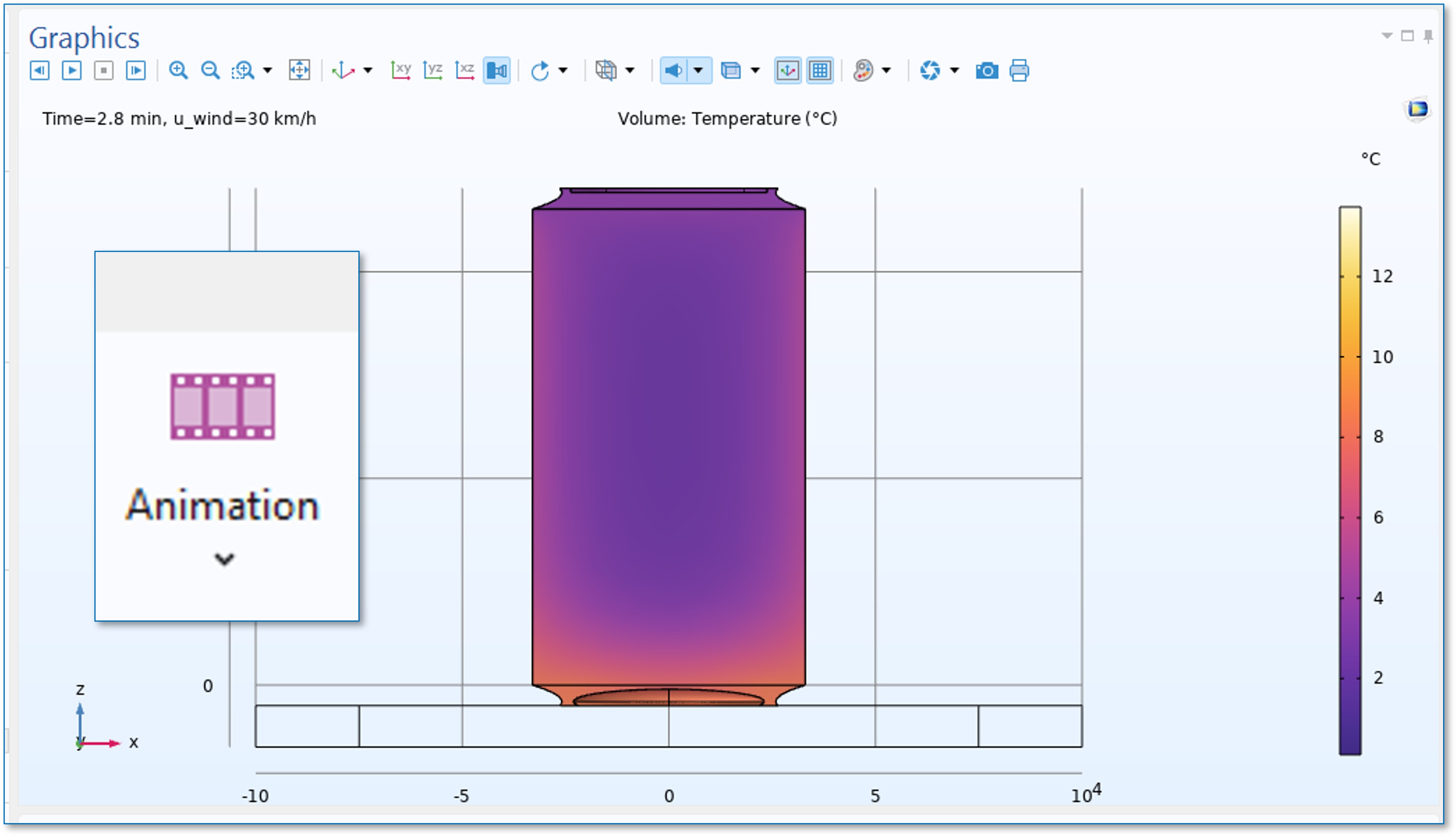Screen dimensions: 1456x836
Task: Switch to the YZ plane view
Action: (x=433, y=71)
